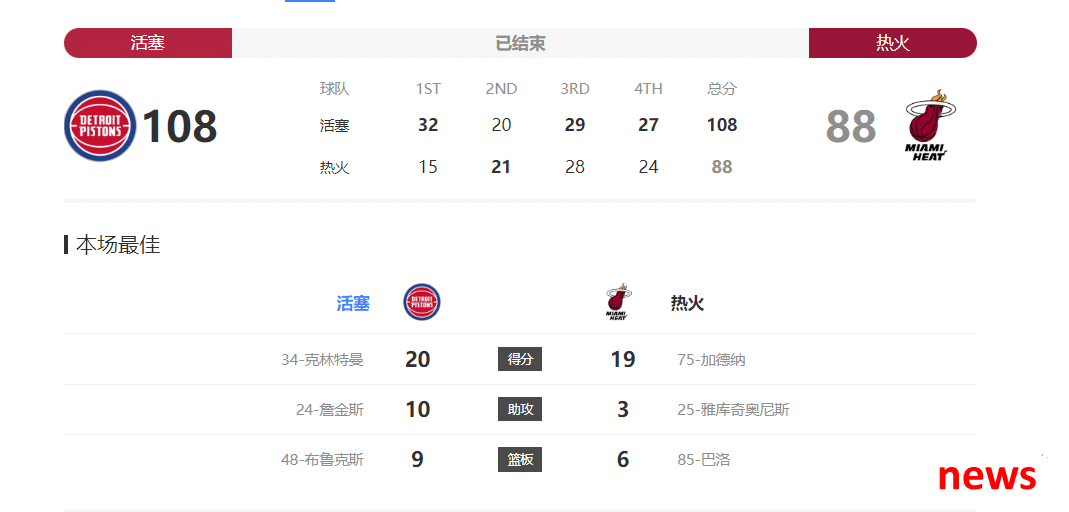The width and height of the screenshot is (1069, 512).
Task: Click the 已结束 game status bar
Action: tap(520, 43)
